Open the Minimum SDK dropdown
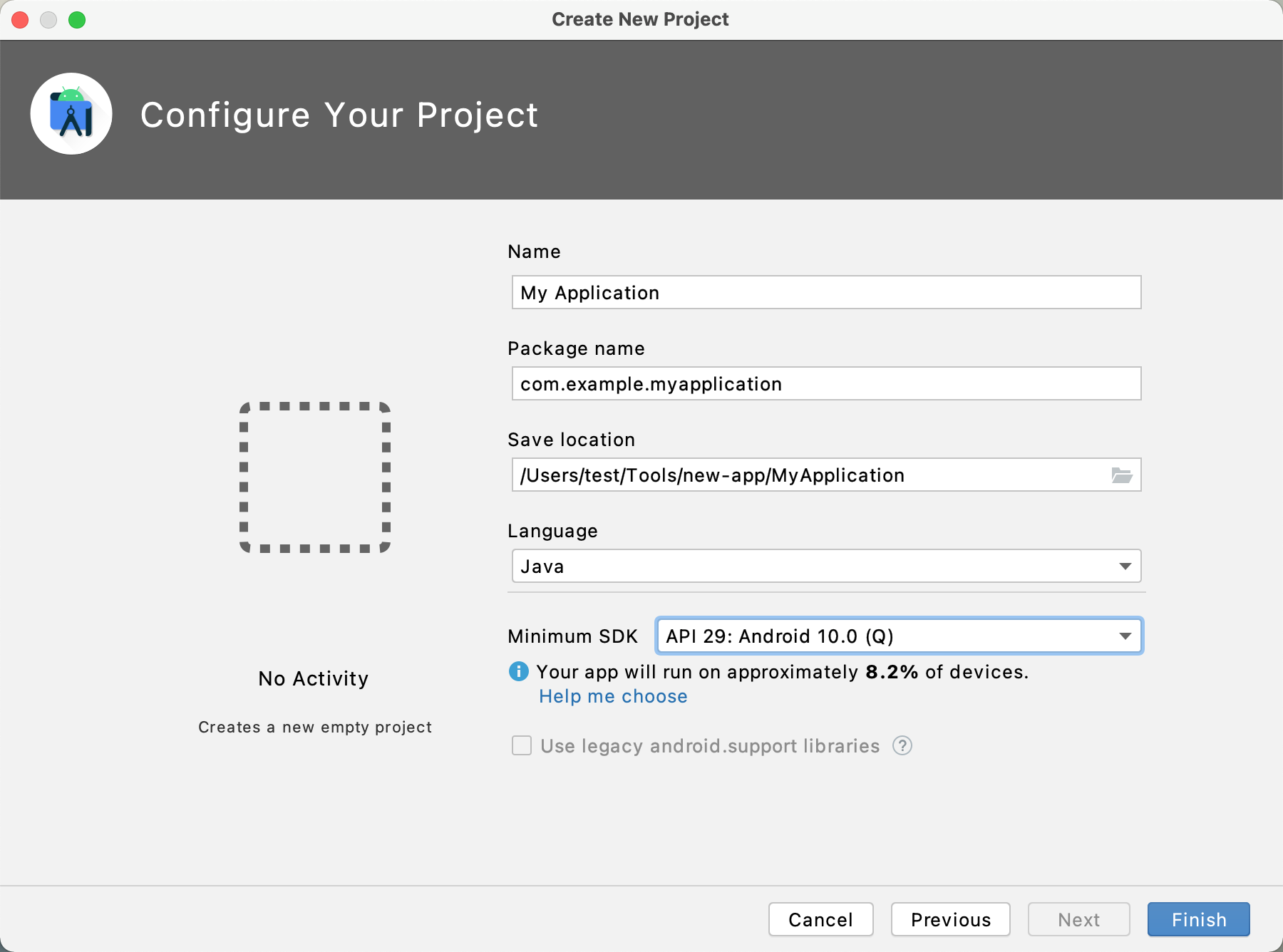This screenshot has width=1283, height=952. [x=898, y=636]
